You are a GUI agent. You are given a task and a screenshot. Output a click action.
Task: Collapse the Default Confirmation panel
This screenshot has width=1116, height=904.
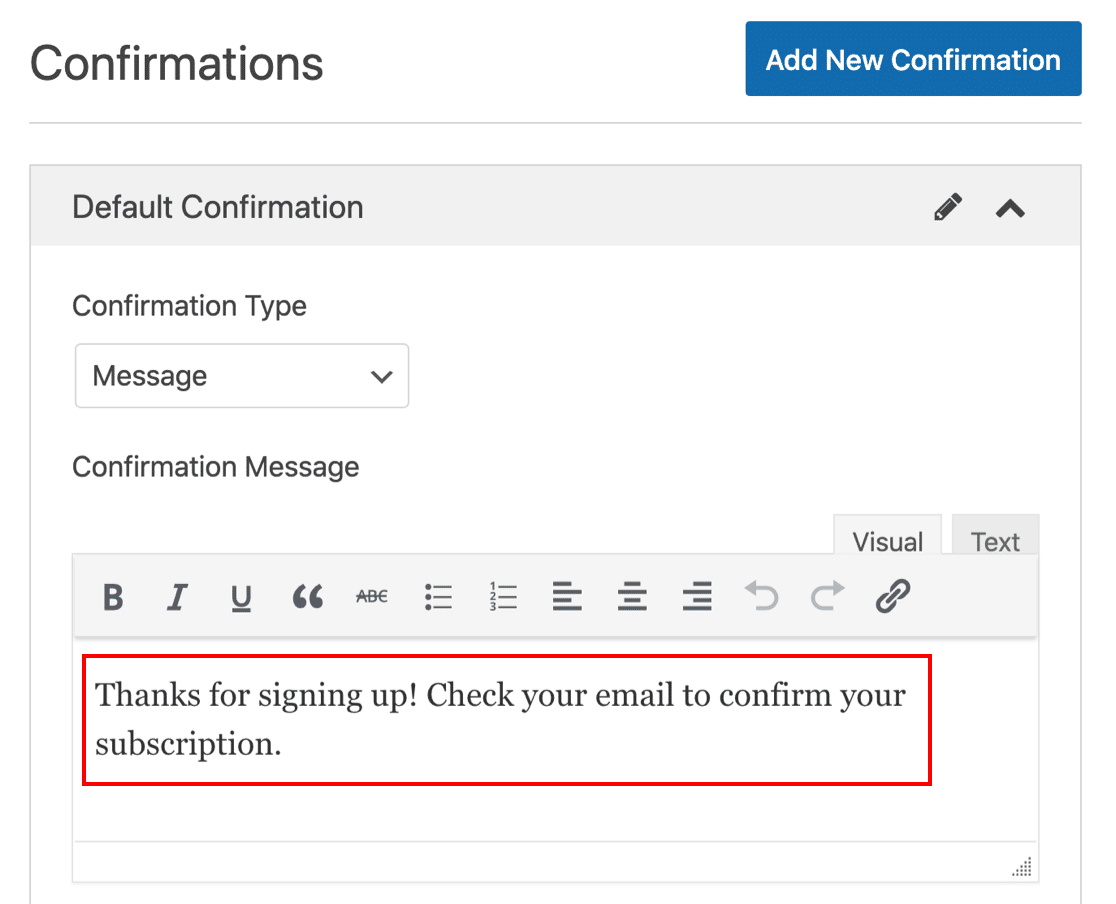coord(1011,208)
